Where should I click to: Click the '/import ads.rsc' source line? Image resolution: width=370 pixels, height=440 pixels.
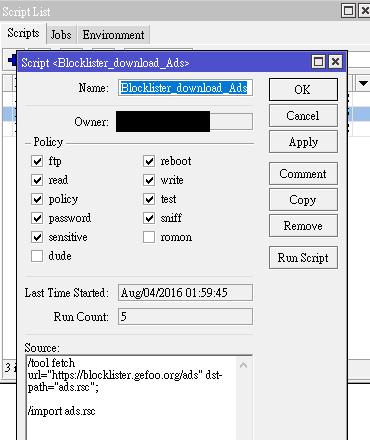(62, 411)
